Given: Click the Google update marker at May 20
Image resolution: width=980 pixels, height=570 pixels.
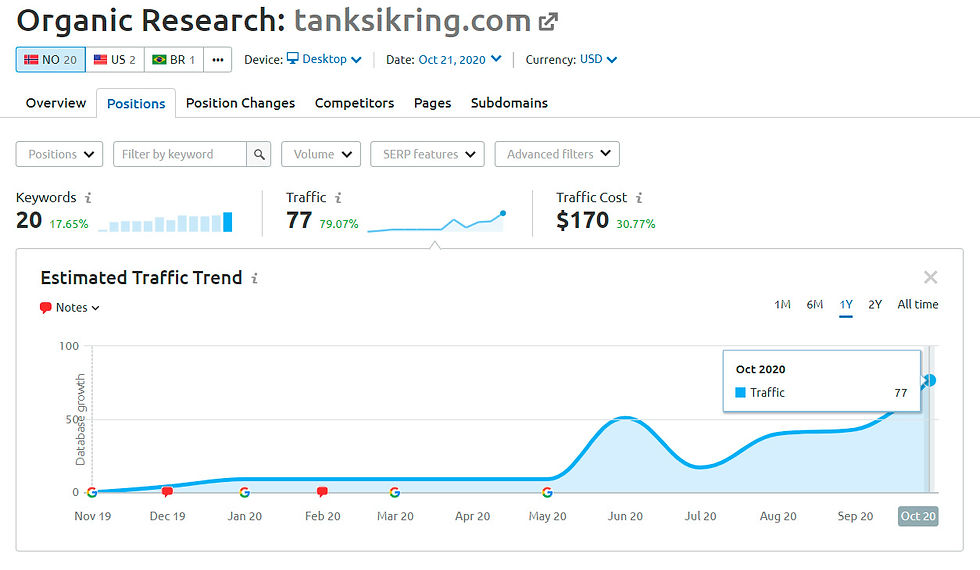Looking at the screenshot, I should pos(547,492).
